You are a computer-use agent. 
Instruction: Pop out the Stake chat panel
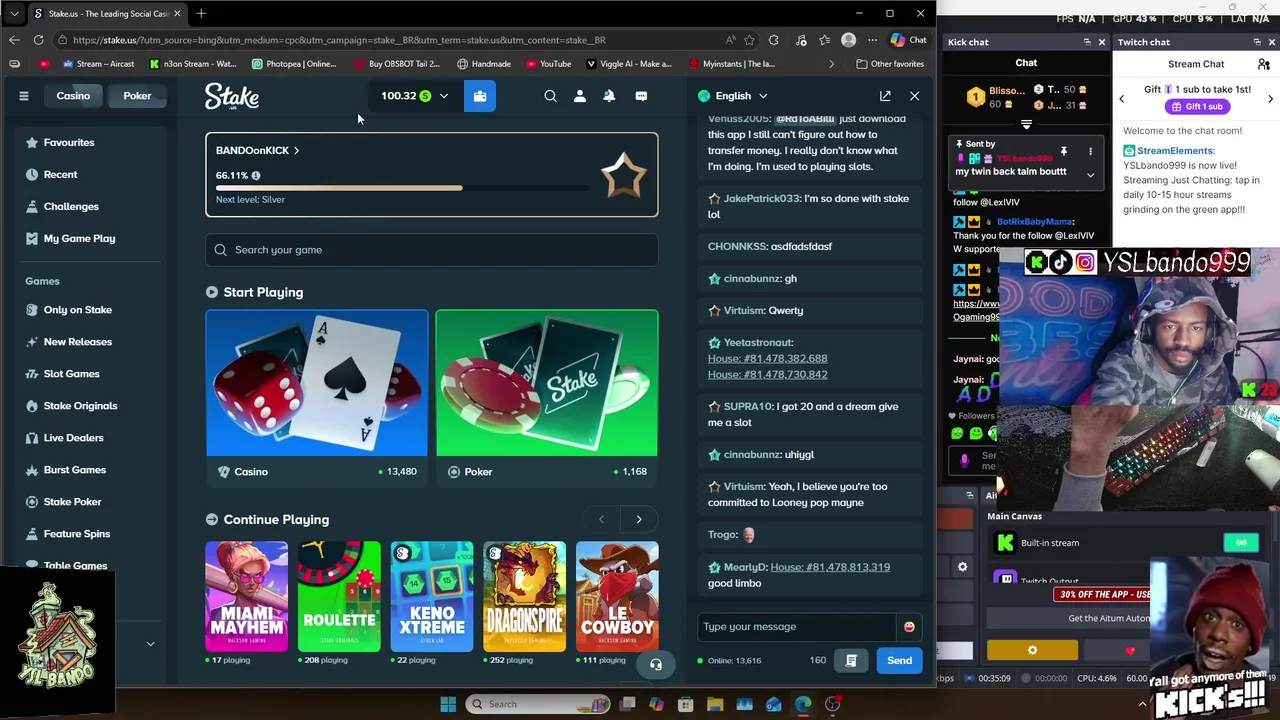tap(885, 96)
